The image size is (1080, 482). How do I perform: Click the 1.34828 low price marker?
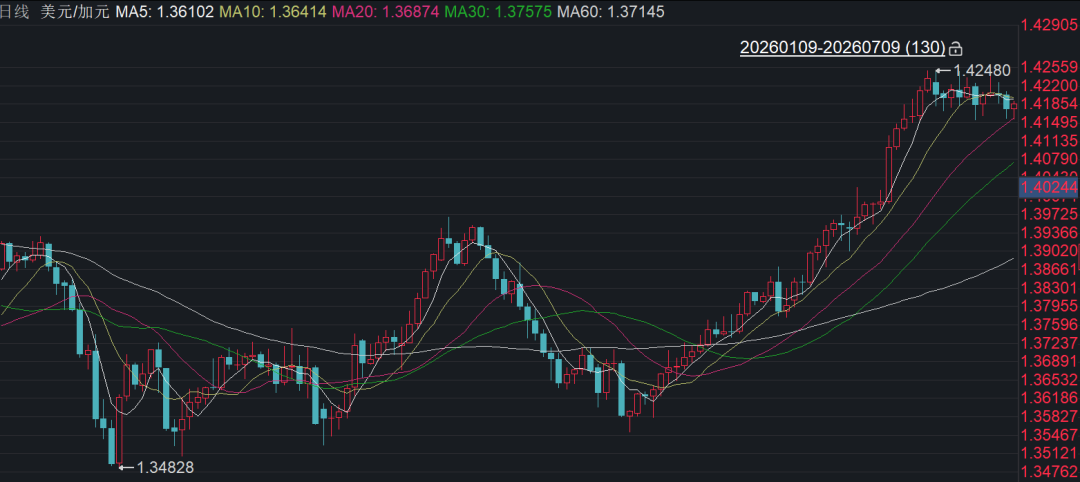coord(165,468)
